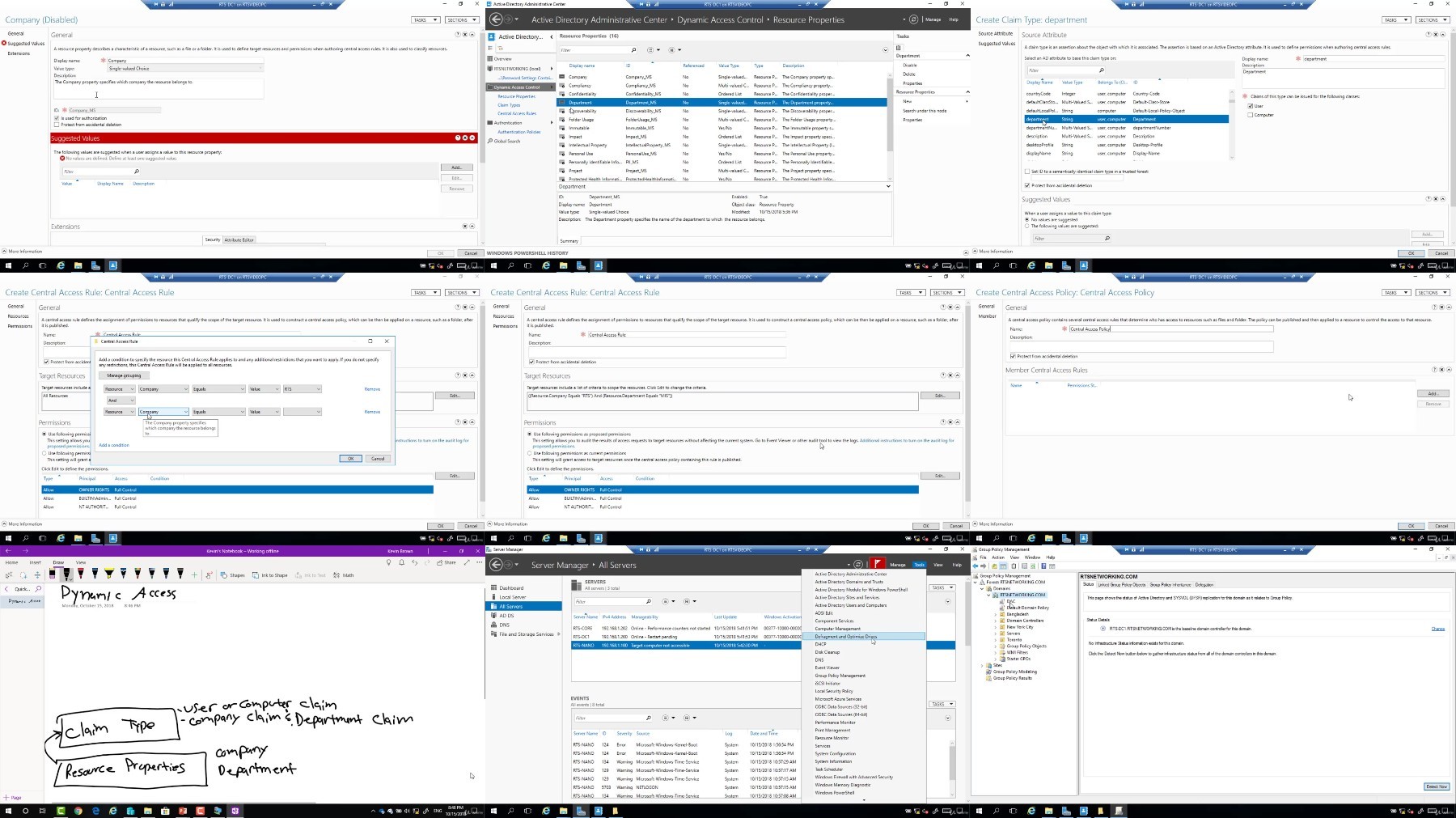Click Detect Now in Group Policy Management
The width and height of the screenshot is (1456, 818).
pos(1437,786)
